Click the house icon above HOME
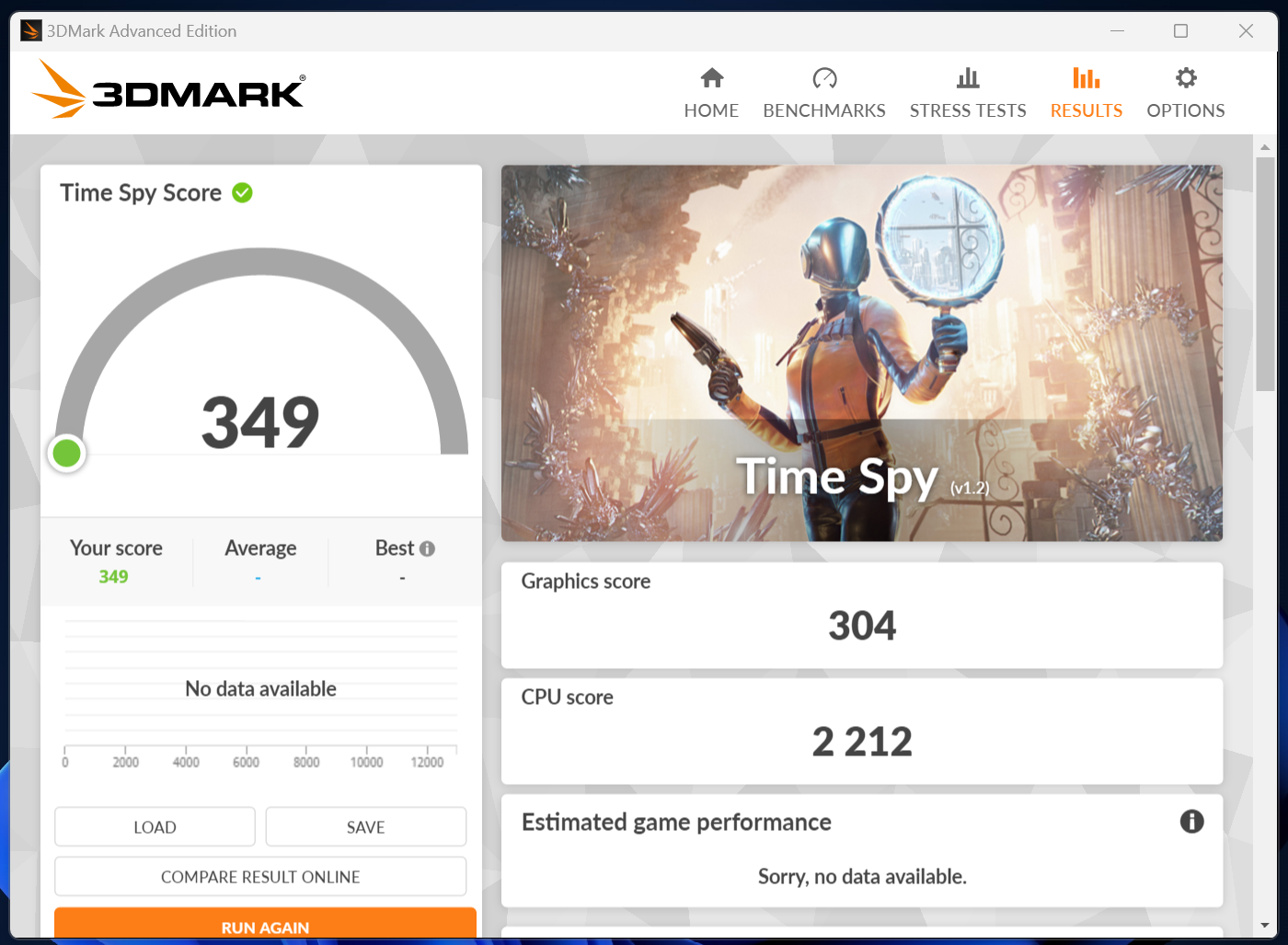The width and height of the screenshot is (1288, 945). (x=712, y=77)
